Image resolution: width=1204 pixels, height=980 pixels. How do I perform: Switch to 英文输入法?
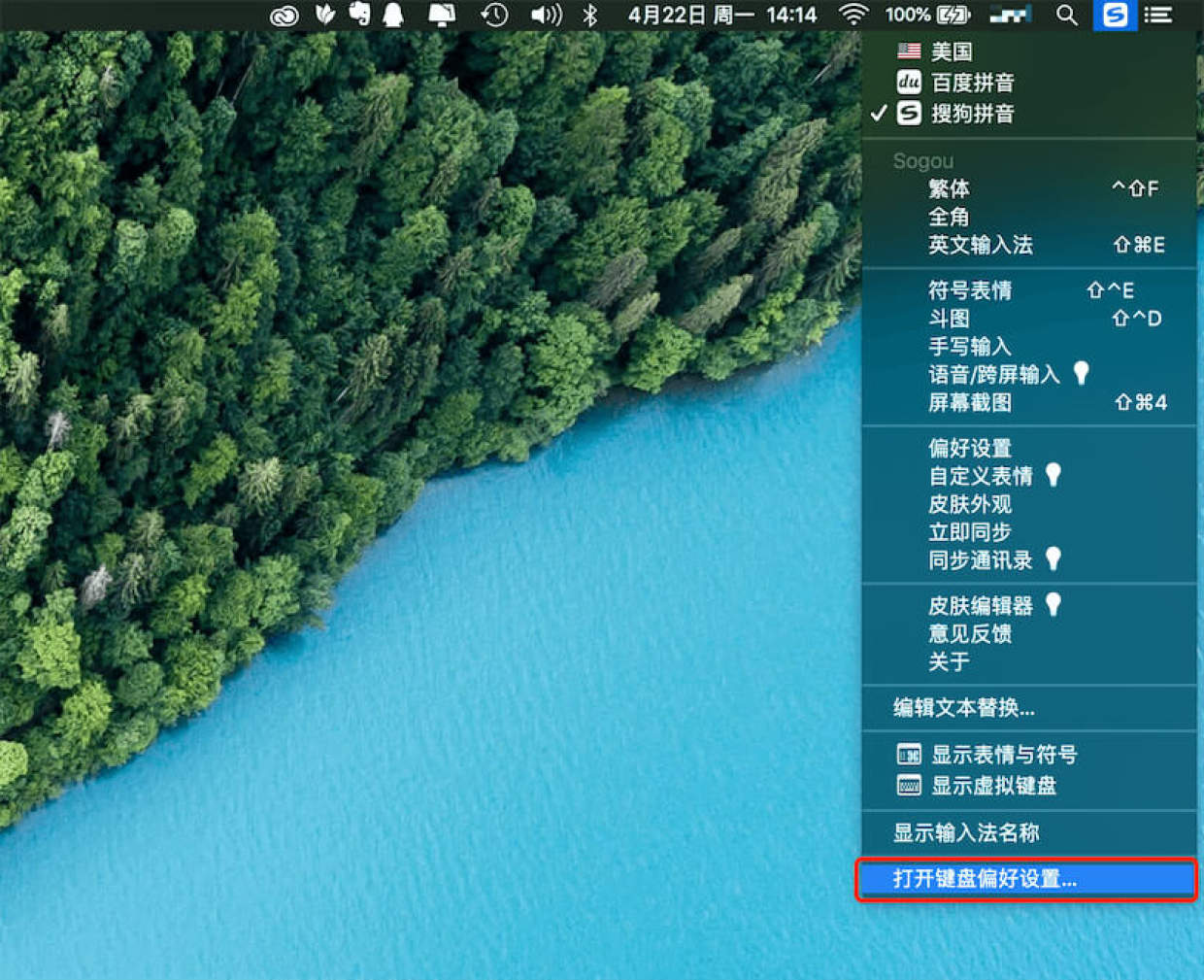(1029, 245)
